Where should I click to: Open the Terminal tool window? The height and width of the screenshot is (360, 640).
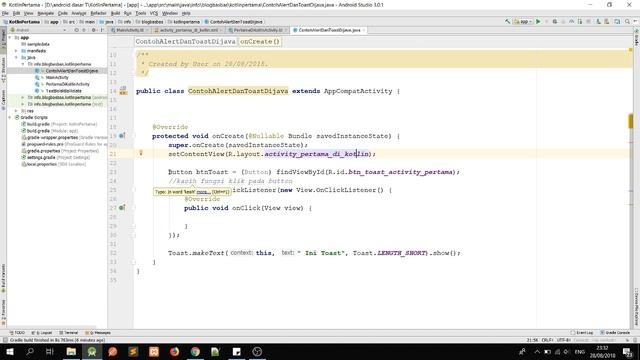coord(68,333)
